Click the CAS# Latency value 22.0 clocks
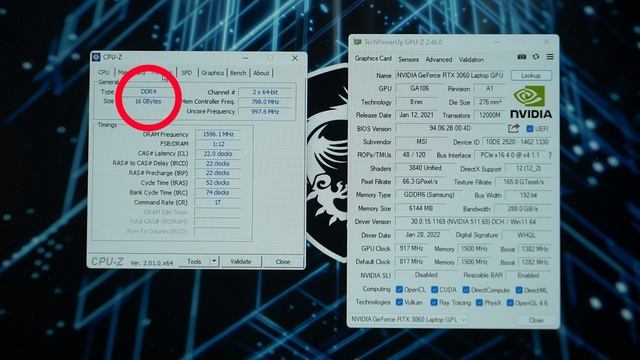Screen dimensions: 640x360 [218, 154]
